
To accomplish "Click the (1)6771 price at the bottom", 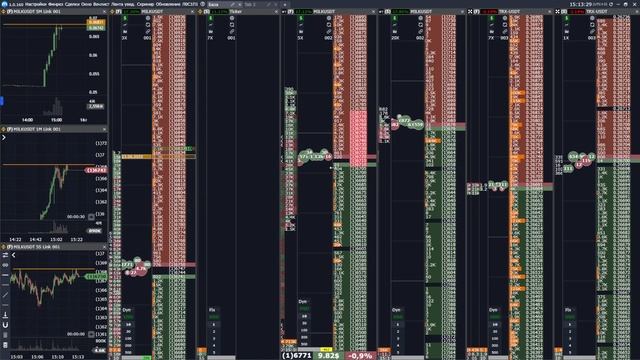I will coord(297,356).
